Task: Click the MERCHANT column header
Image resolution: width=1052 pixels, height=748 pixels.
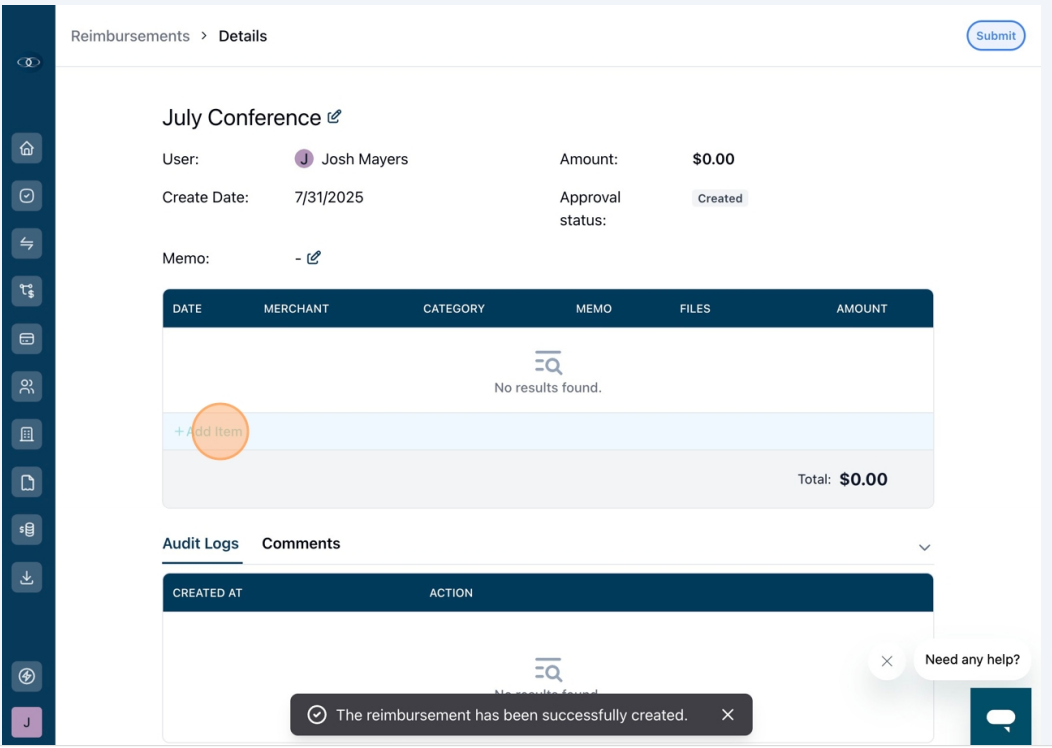Action: pyautogui.click(x=296, y=309)
